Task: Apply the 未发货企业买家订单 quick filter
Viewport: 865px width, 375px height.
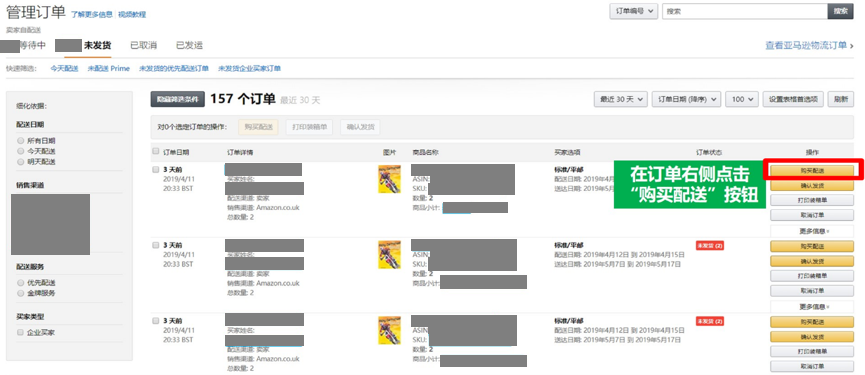Action: point(249,68)
